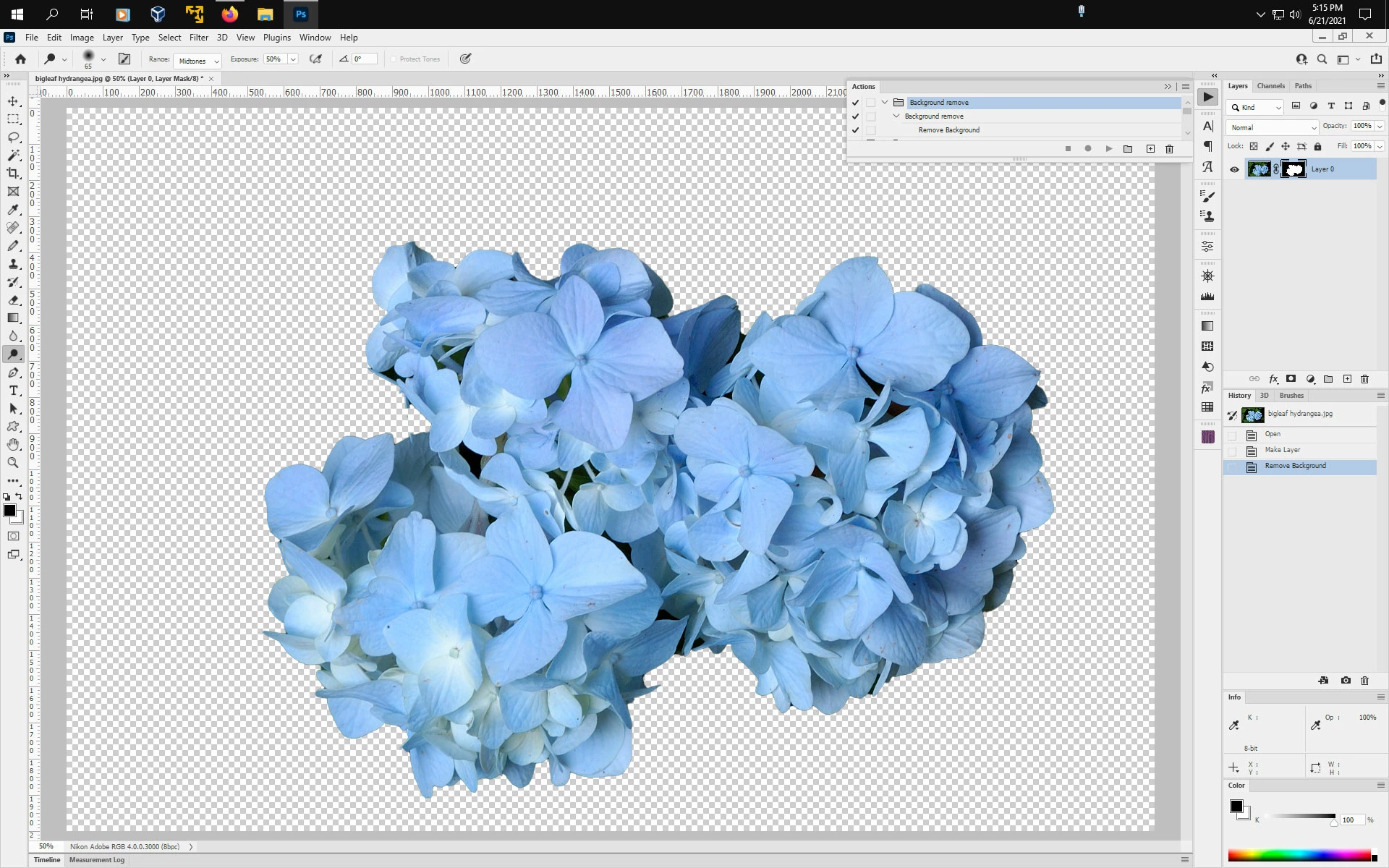Select the Crop tool
Screen dimensions: 1389x868
[x=13, y=174]
